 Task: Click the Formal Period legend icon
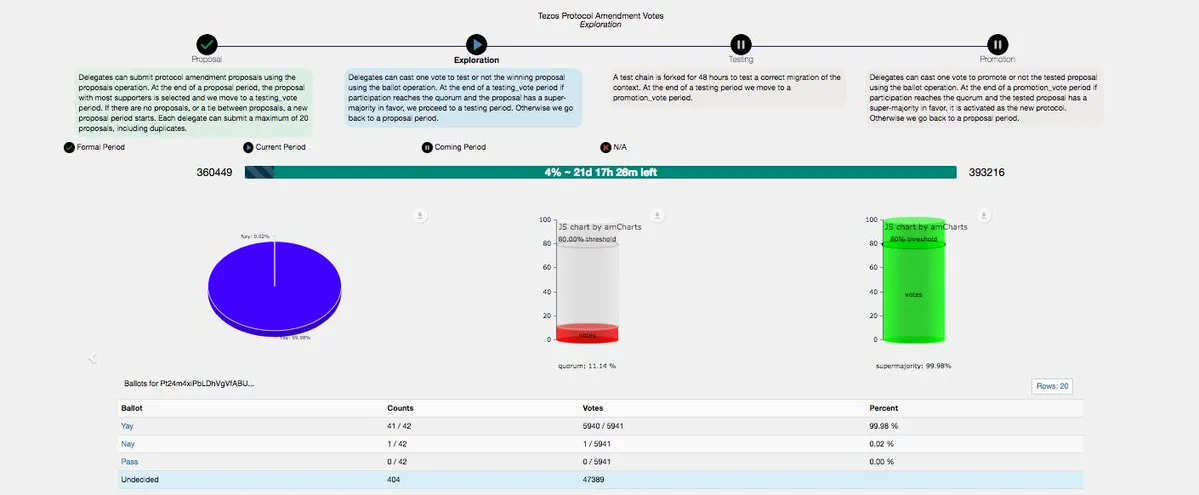pyautogui.click(x=69, y=147)
